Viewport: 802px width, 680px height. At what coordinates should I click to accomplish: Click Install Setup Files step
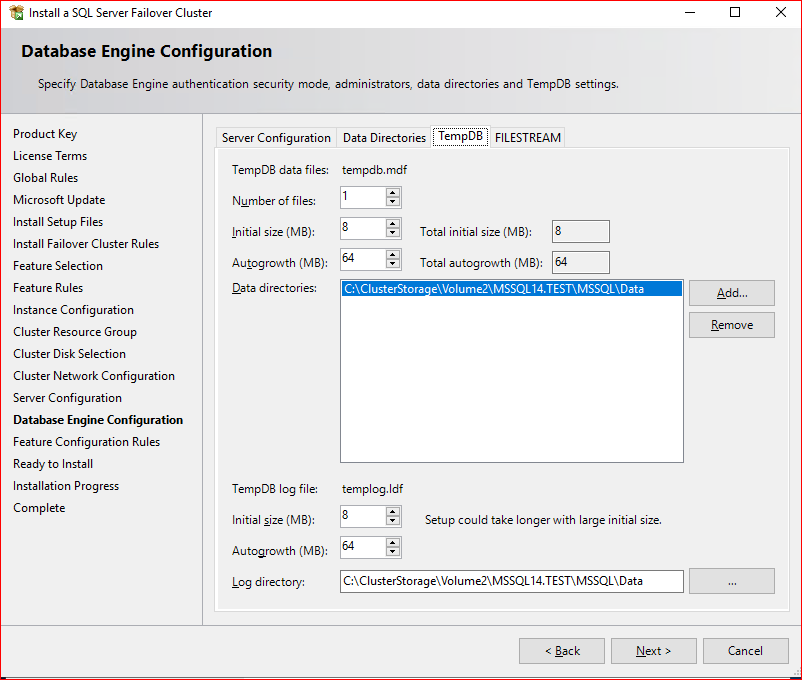click(x=58, y=222)
